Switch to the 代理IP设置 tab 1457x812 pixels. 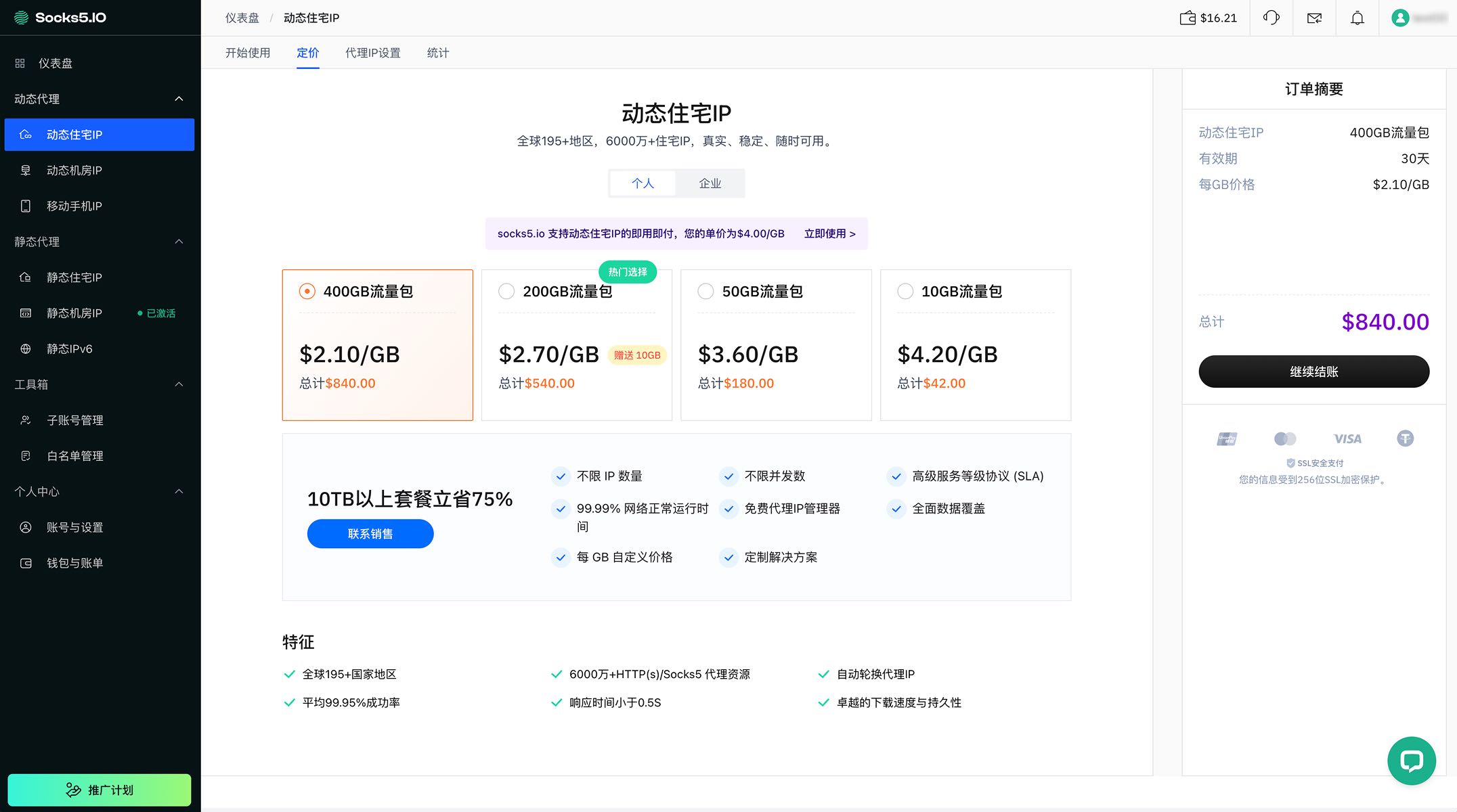372,53
